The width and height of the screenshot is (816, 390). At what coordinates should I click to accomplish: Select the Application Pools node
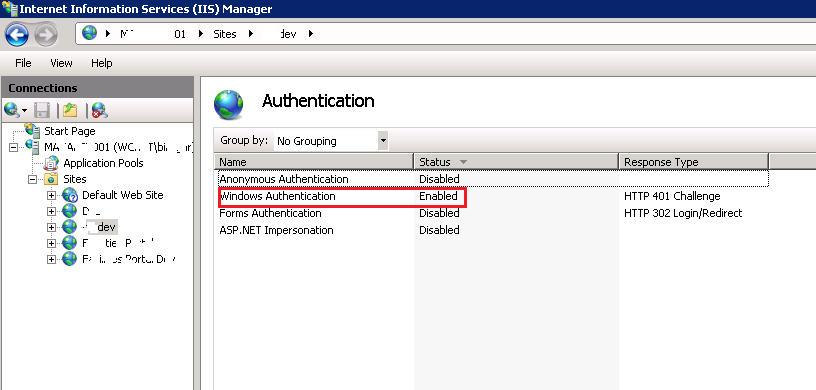(103, 163)
